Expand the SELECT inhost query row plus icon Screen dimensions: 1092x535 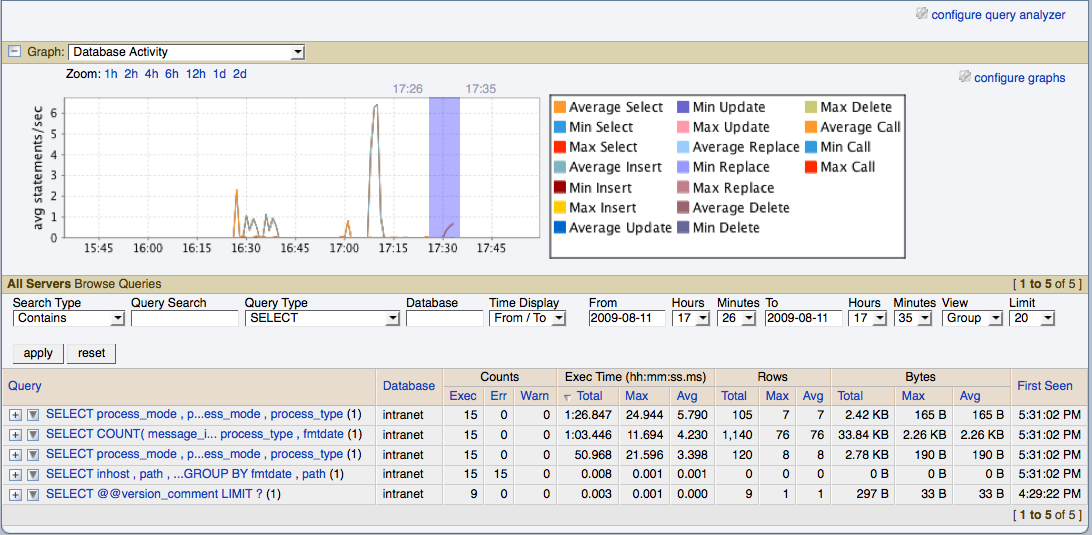15,475
